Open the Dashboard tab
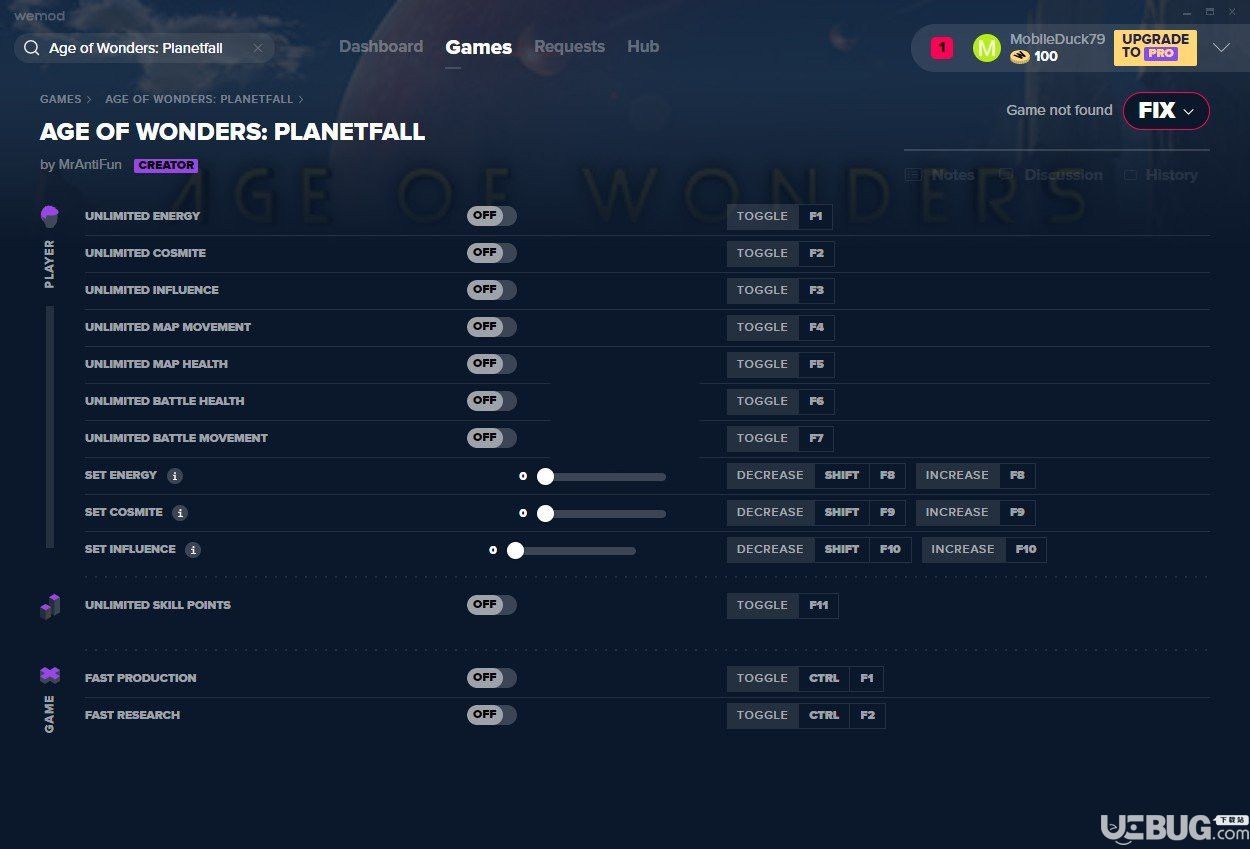 click(381, 47)
